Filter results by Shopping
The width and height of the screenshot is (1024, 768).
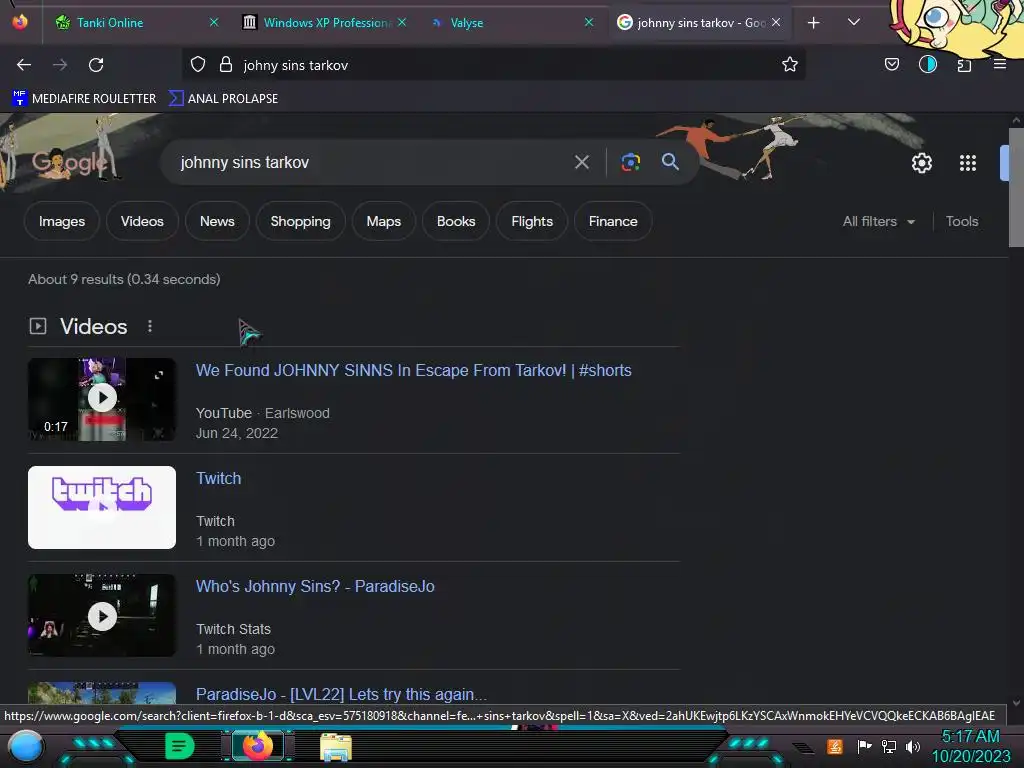tap(300, 221)
